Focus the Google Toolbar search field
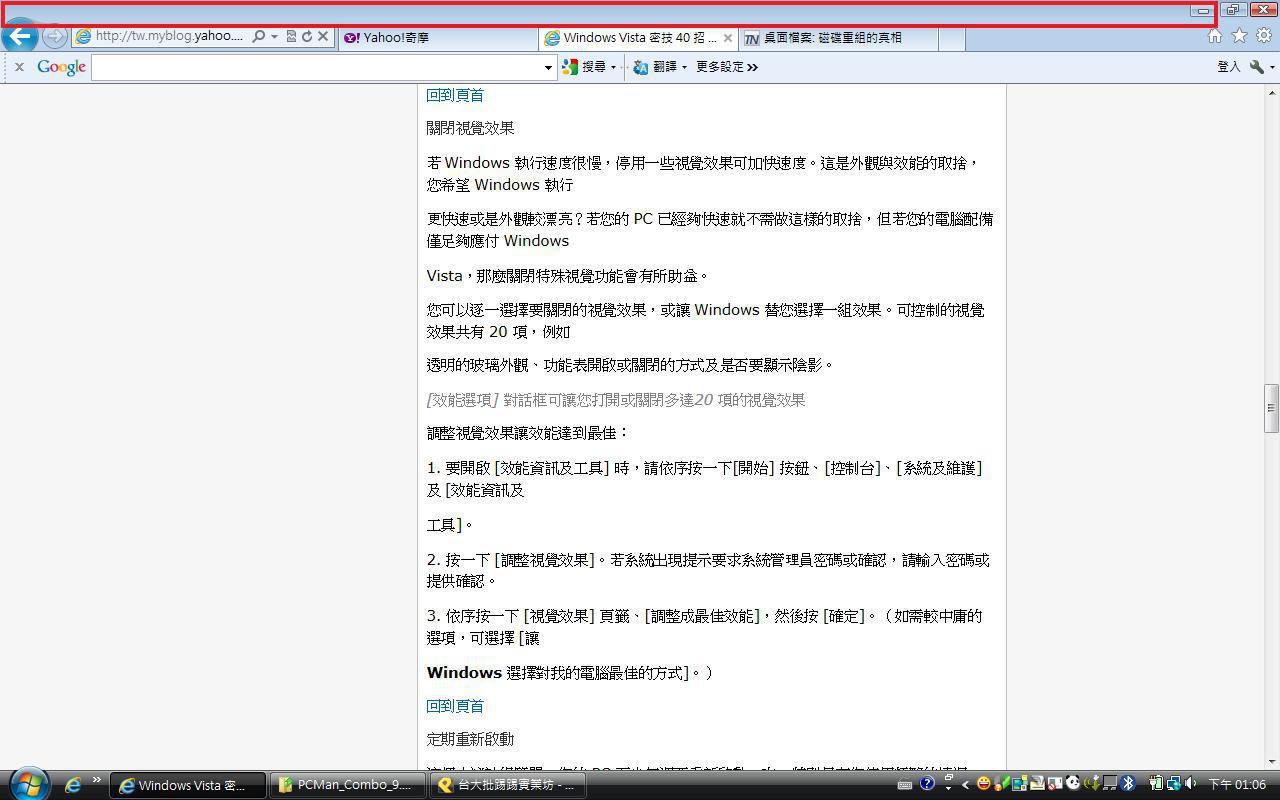1280x800 pixels. coord(317,68)
